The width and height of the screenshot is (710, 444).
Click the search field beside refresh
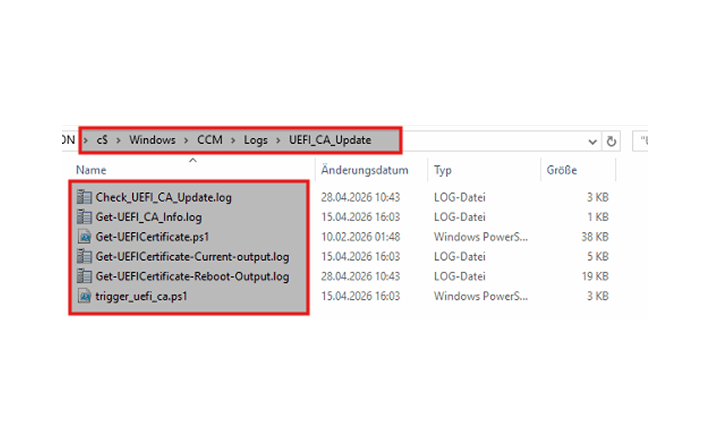(640, 141)
